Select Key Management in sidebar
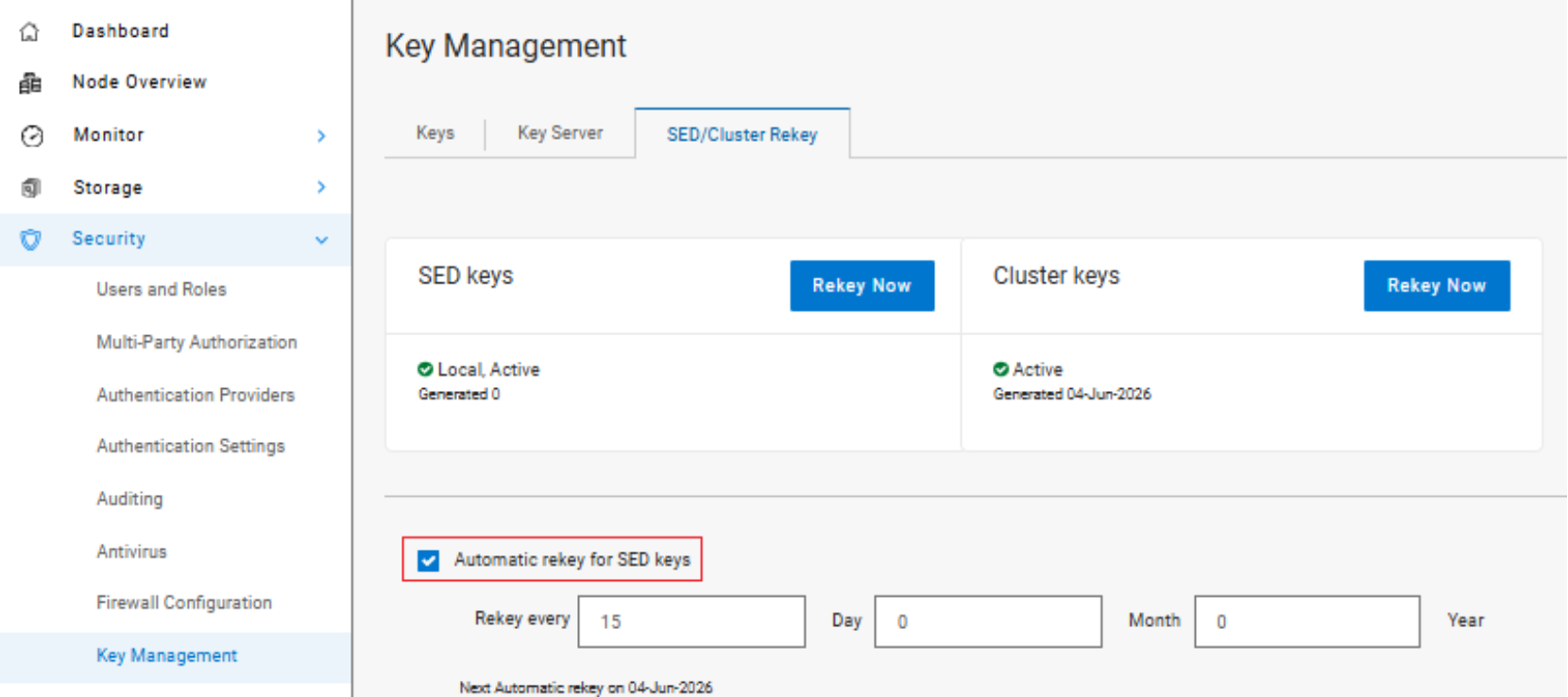Screen dimensions: 1568x697 tap(167, 655)
